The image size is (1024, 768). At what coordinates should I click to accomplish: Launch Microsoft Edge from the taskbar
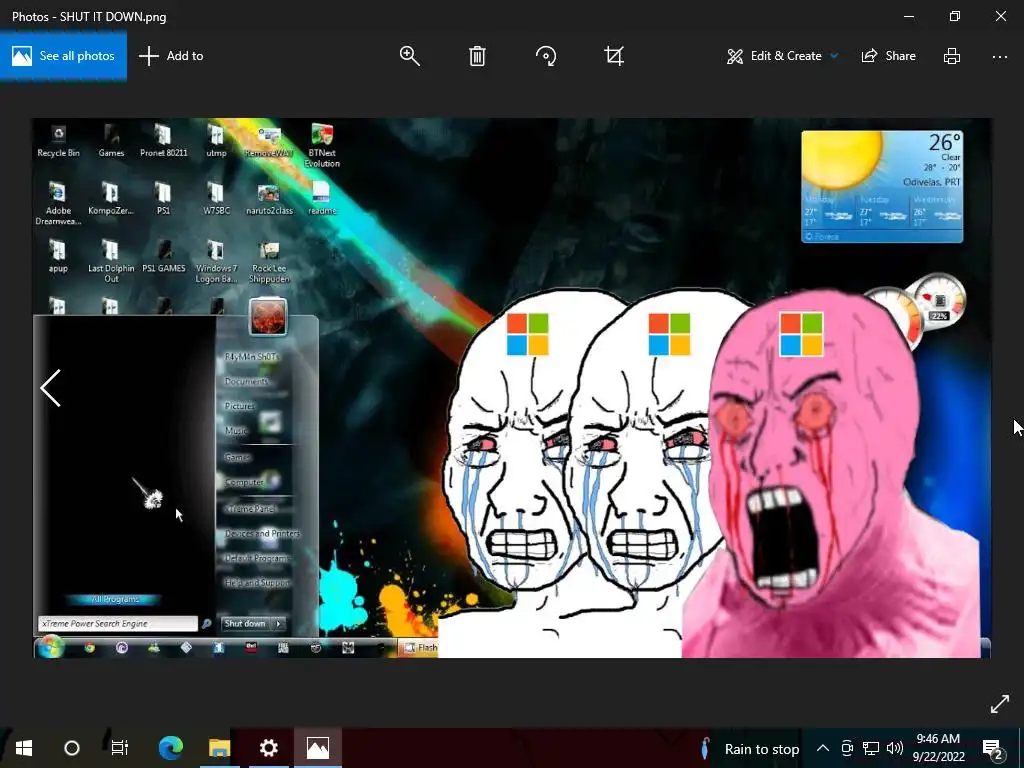[170, 748]
